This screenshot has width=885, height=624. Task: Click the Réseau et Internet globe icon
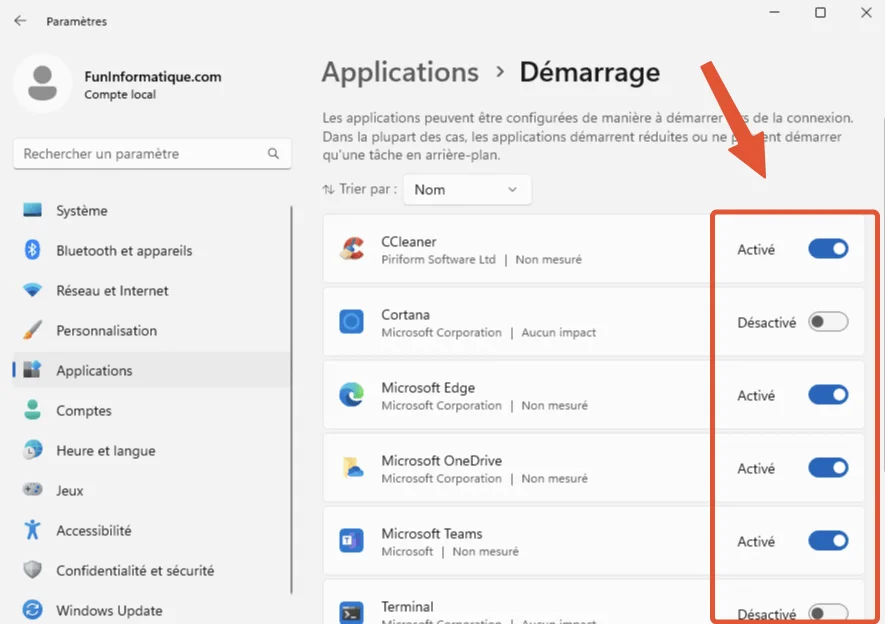pyautogui.click(x=30, y=290)
